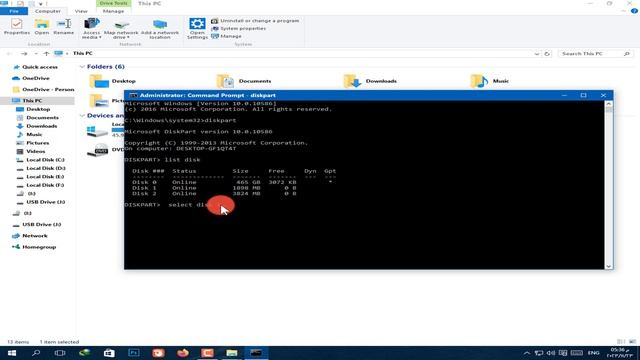This screenshot has height=360, width=640.
Task: Select Local Disk (C:) in the sidebar
Action: [x=45, y=160]
